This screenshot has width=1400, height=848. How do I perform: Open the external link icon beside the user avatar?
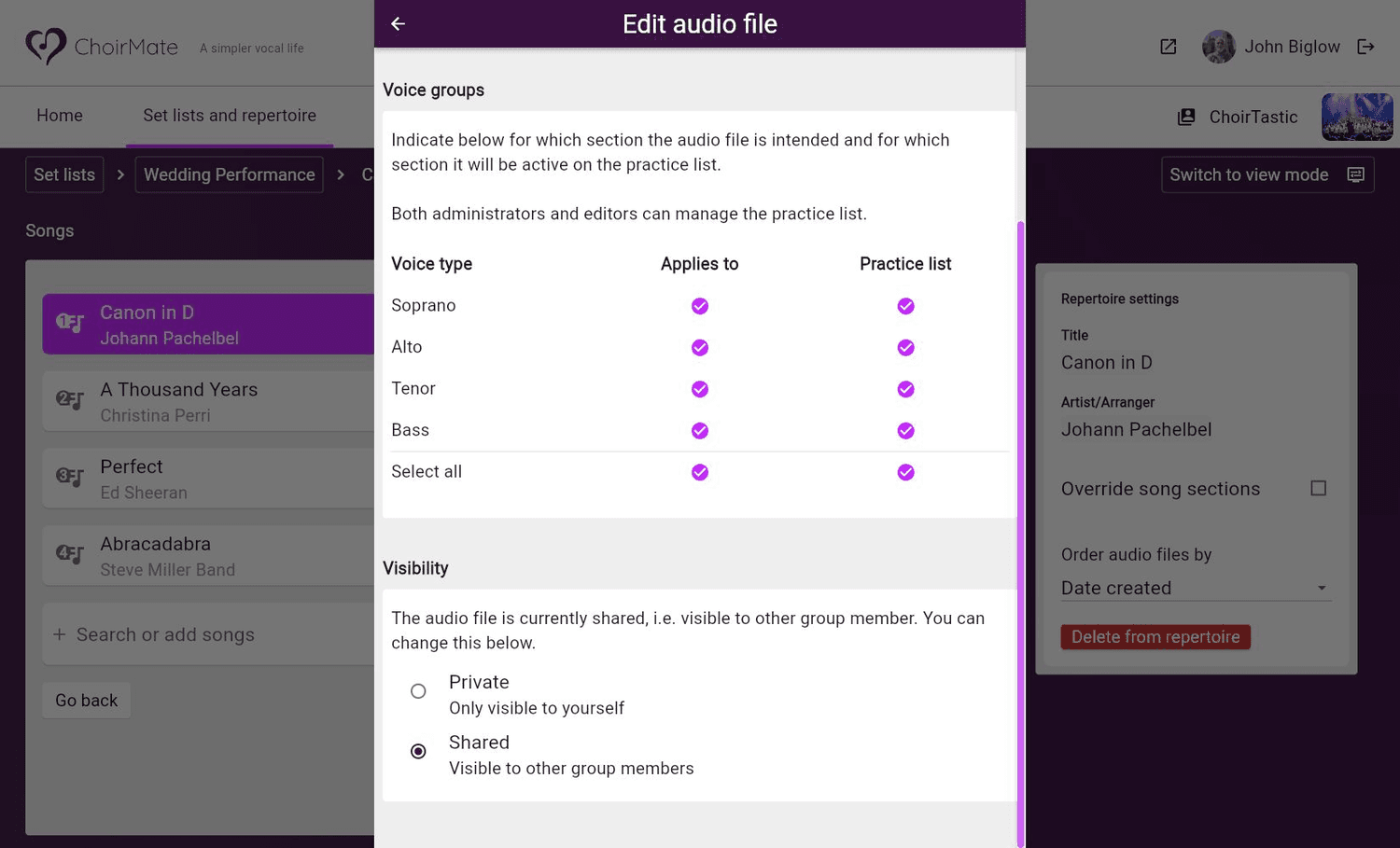(x=1169, y=47)
